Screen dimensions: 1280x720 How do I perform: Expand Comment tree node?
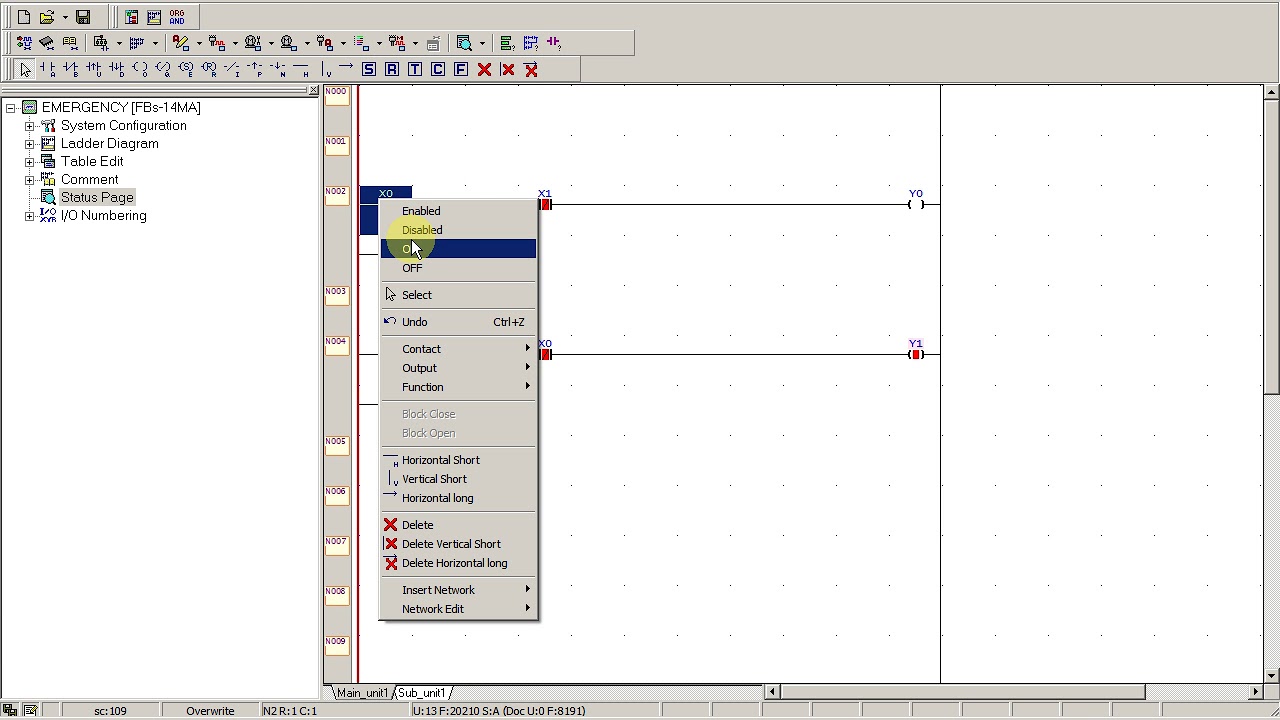click(x=29, y=180)
